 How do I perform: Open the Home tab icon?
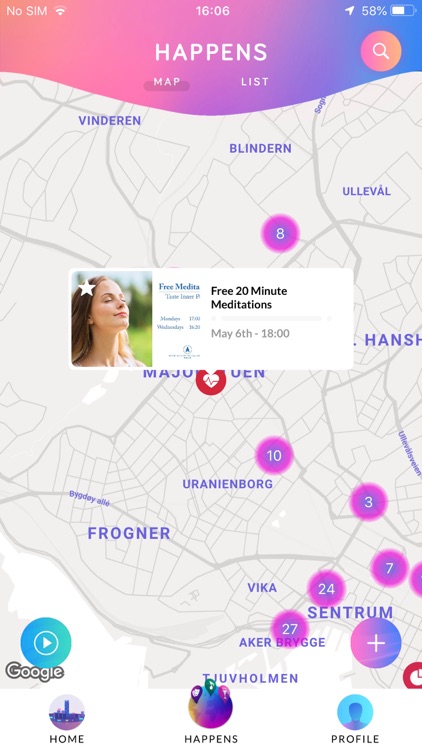[x=67, y=712]
